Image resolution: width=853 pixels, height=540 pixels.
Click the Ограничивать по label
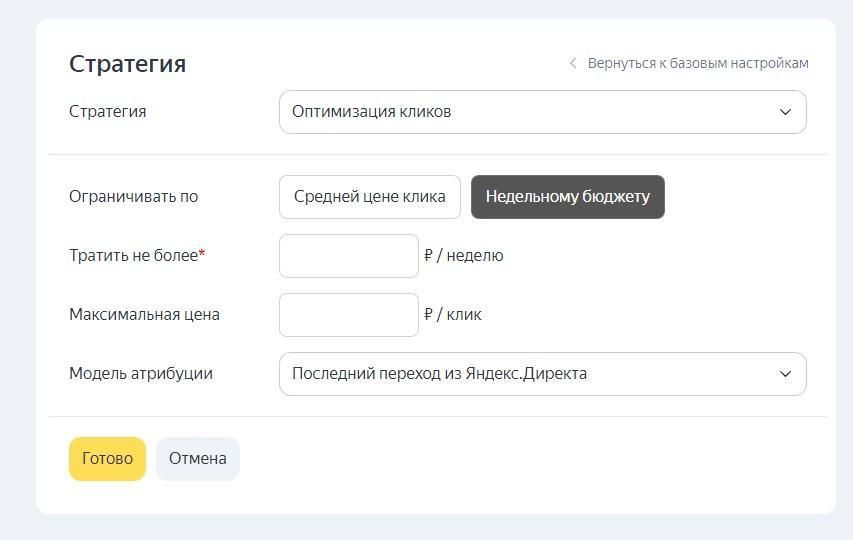click(x=133, y=196)
